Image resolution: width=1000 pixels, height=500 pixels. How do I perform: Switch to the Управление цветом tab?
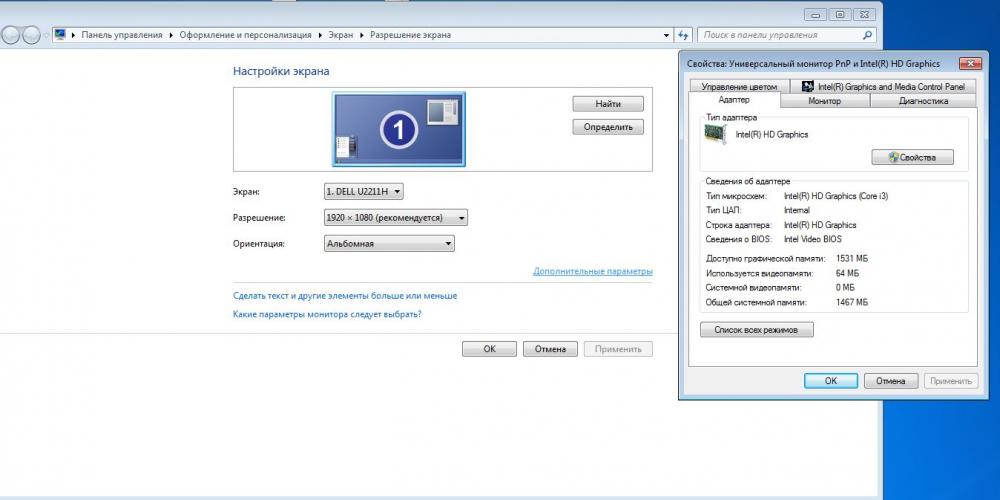(739, 87)
